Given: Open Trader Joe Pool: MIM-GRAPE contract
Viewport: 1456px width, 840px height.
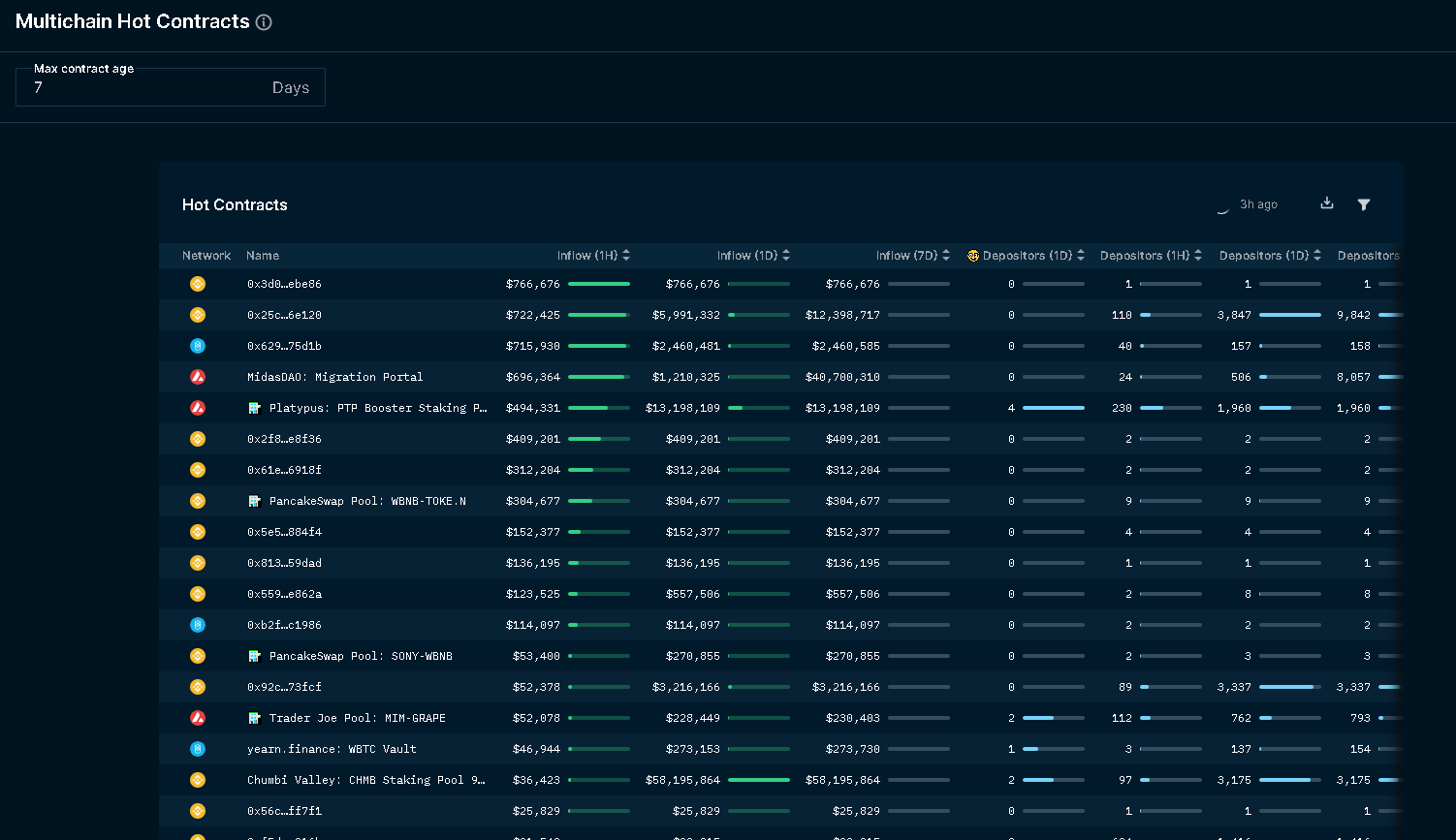Looking at the screenshot, I should click(358, 718).
